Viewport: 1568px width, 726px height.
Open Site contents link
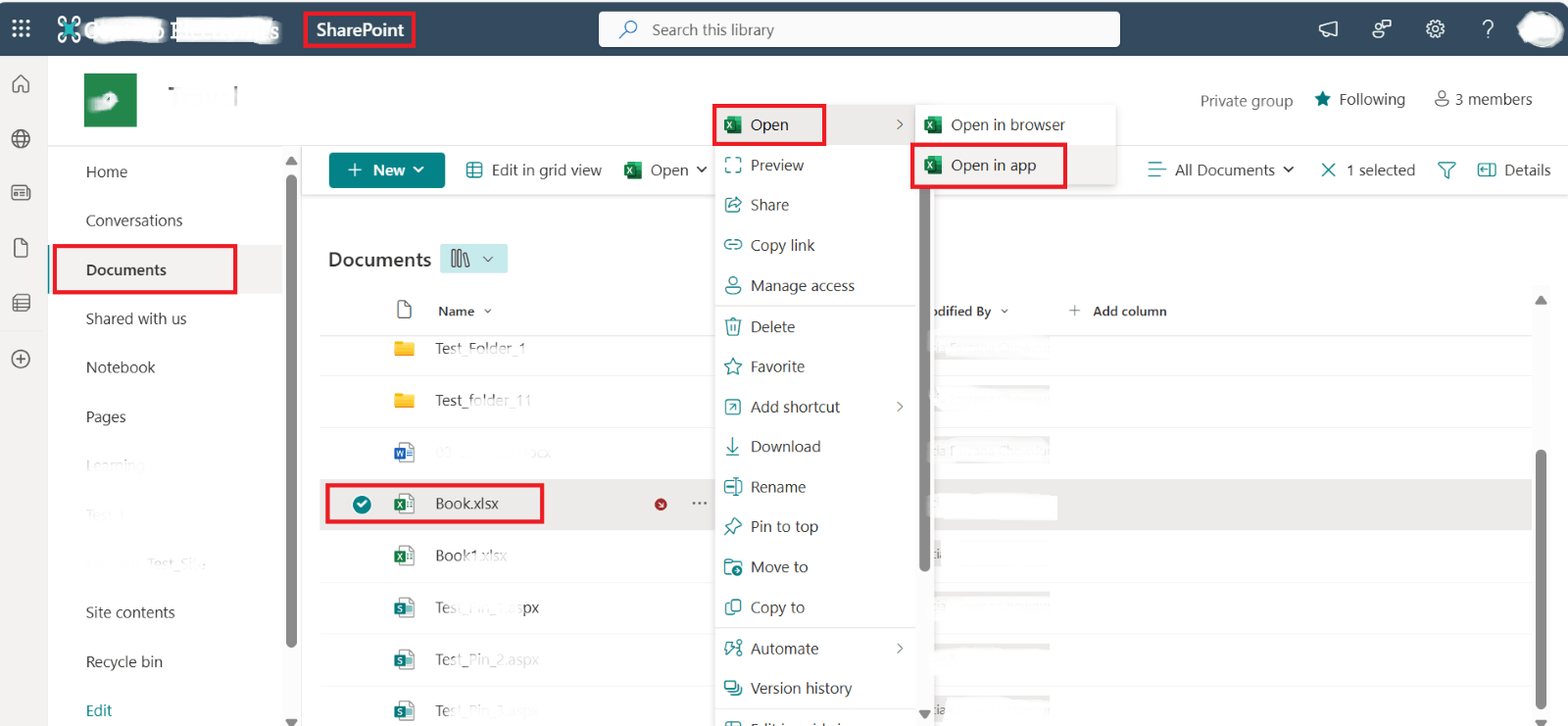pyautogui.click(x=130, y=613)
